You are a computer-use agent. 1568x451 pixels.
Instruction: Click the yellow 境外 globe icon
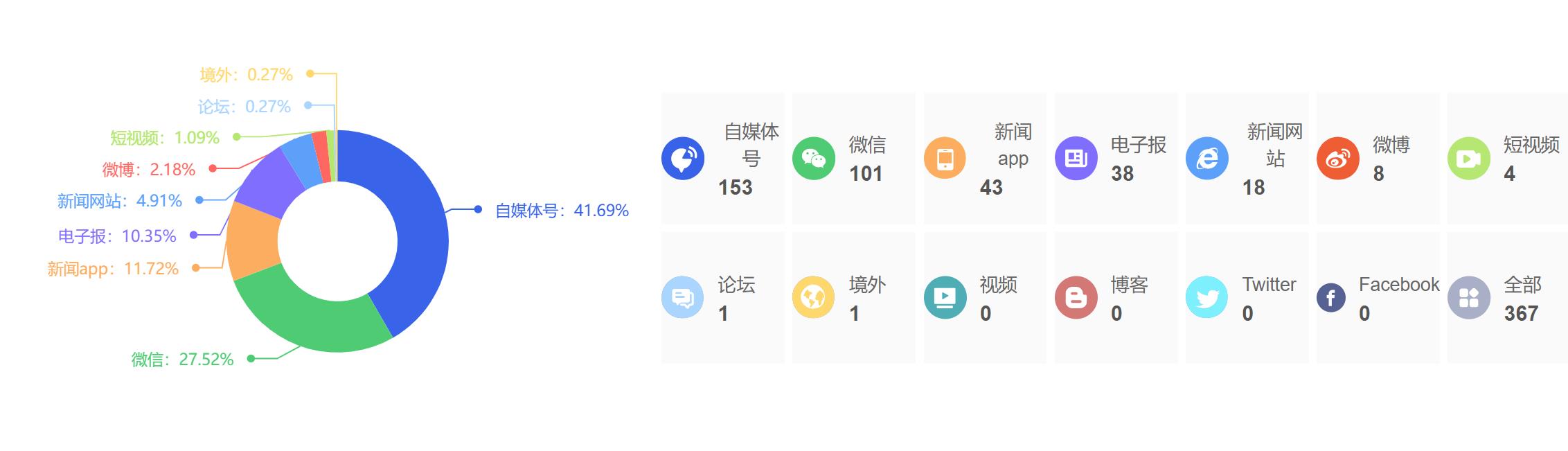coord(814,298)
